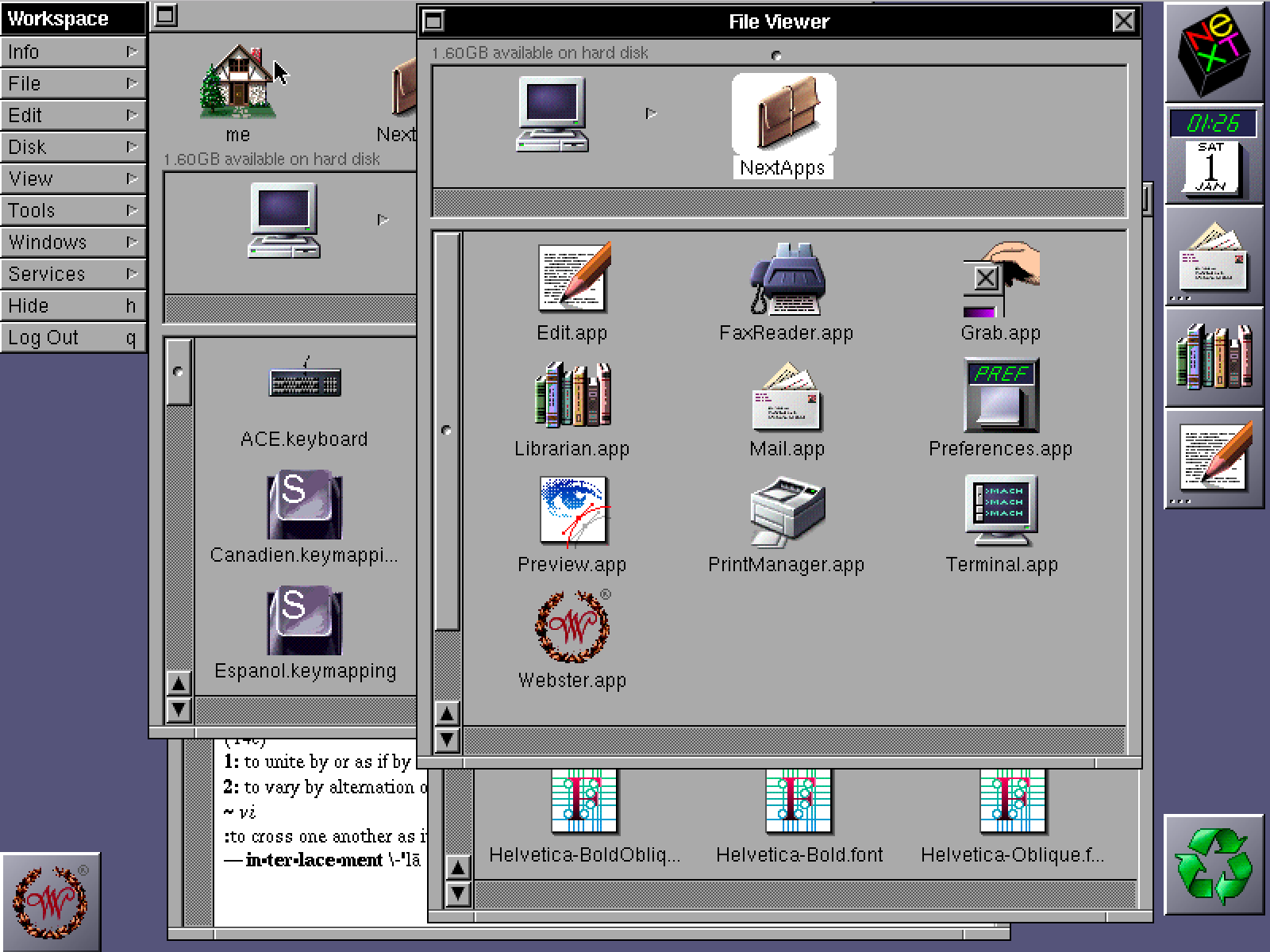
Task: Select Mail.app icon in File Viewer
Action: tap(787, 396)
